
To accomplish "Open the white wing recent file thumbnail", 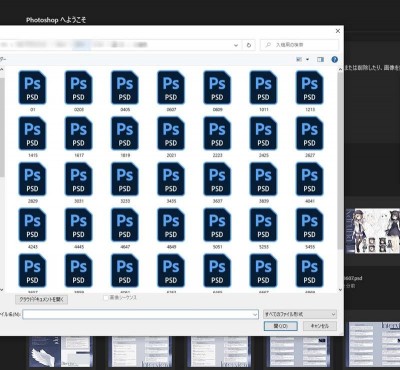I will pyautogui.click(x=60, y=352).
